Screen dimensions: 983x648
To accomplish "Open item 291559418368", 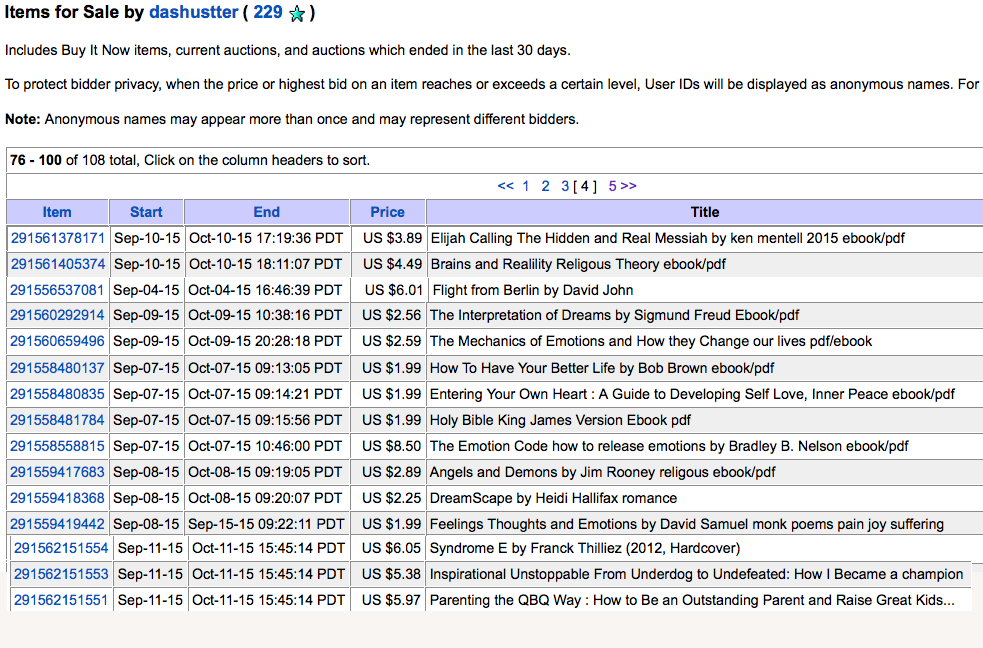I will click(57, 498).
